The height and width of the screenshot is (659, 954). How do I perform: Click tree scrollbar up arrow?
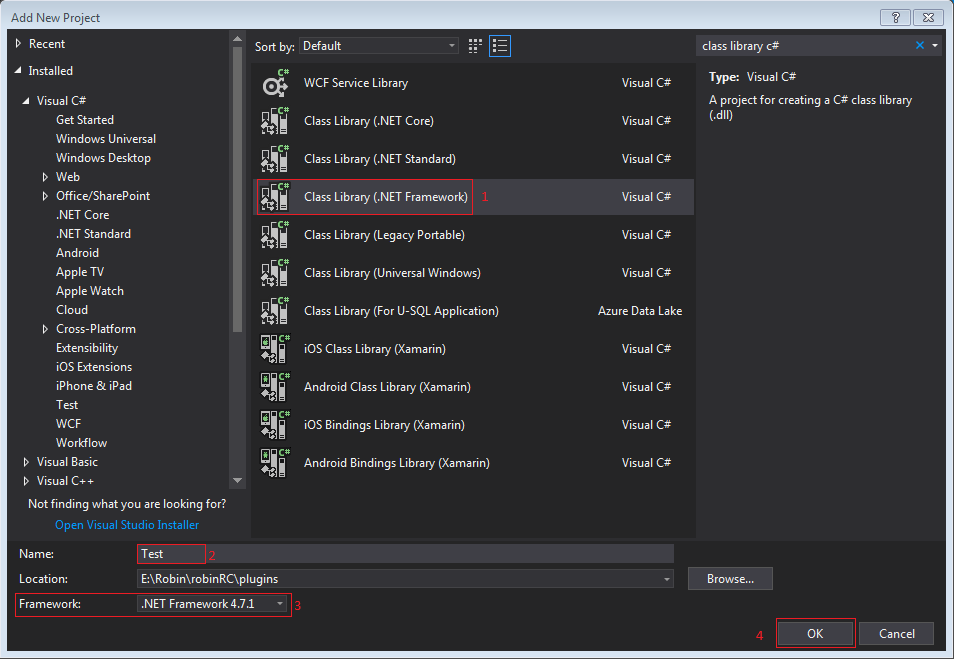pos(237,40)
